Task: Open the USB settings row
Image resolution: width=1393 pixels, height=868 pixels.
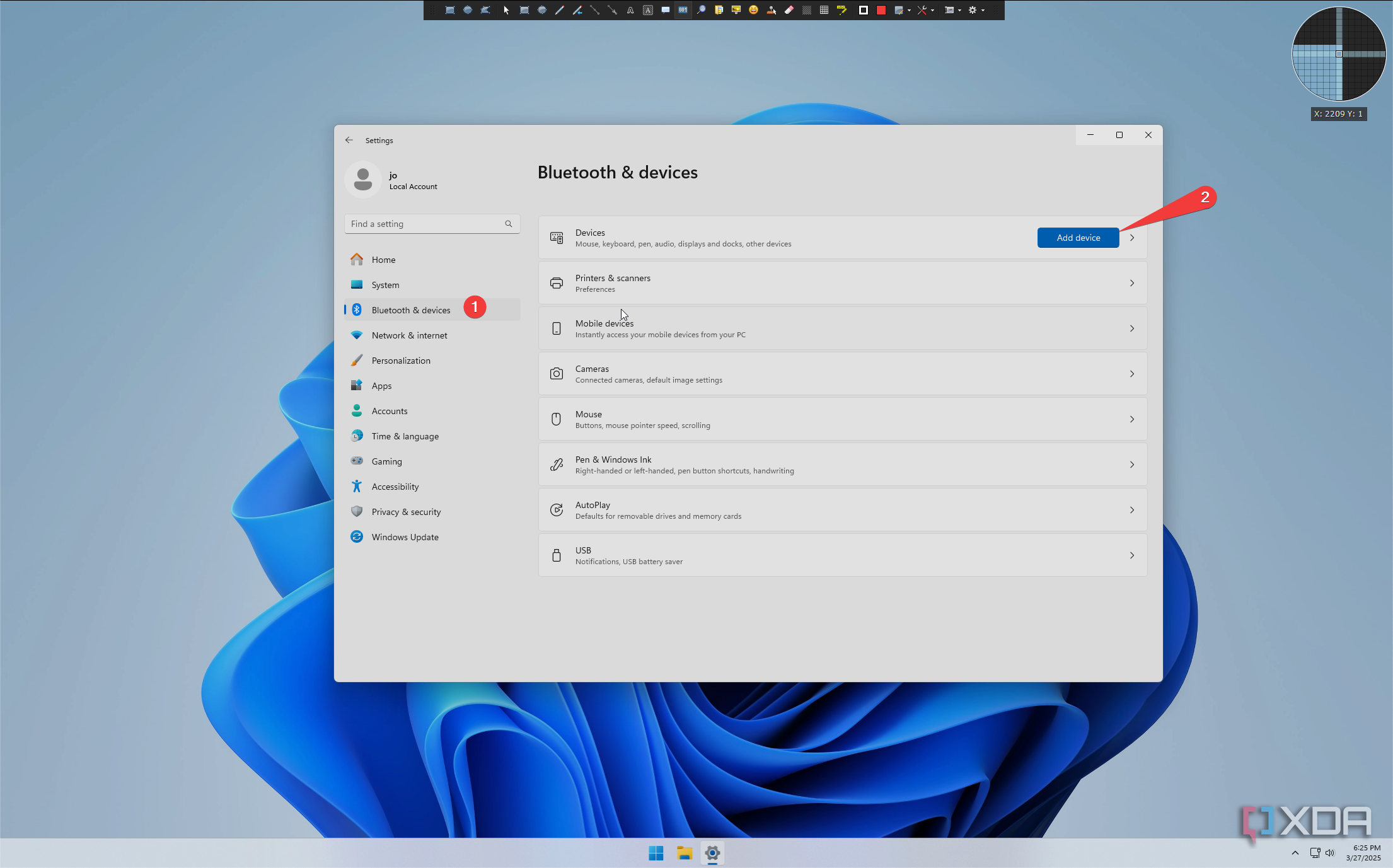Action: point(843,555)
